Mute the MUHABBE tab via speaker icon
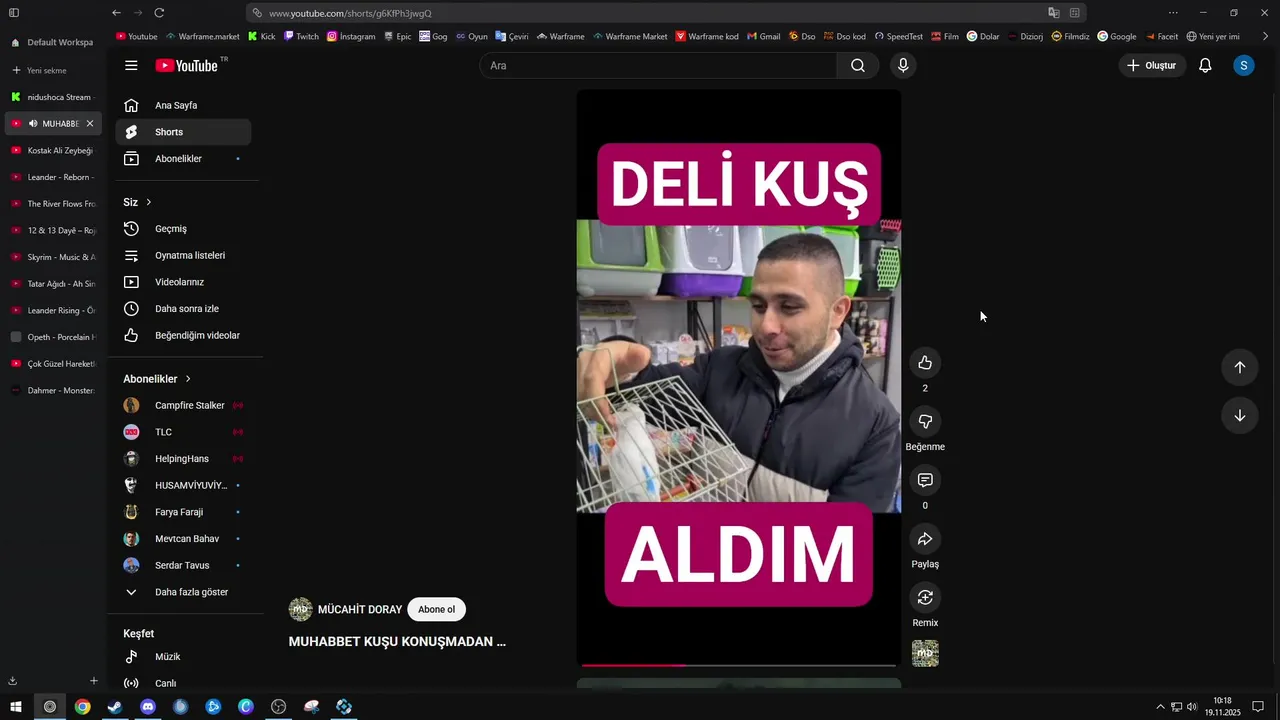The height and width of the screenshot is (720, 1280). pos(33,123)
